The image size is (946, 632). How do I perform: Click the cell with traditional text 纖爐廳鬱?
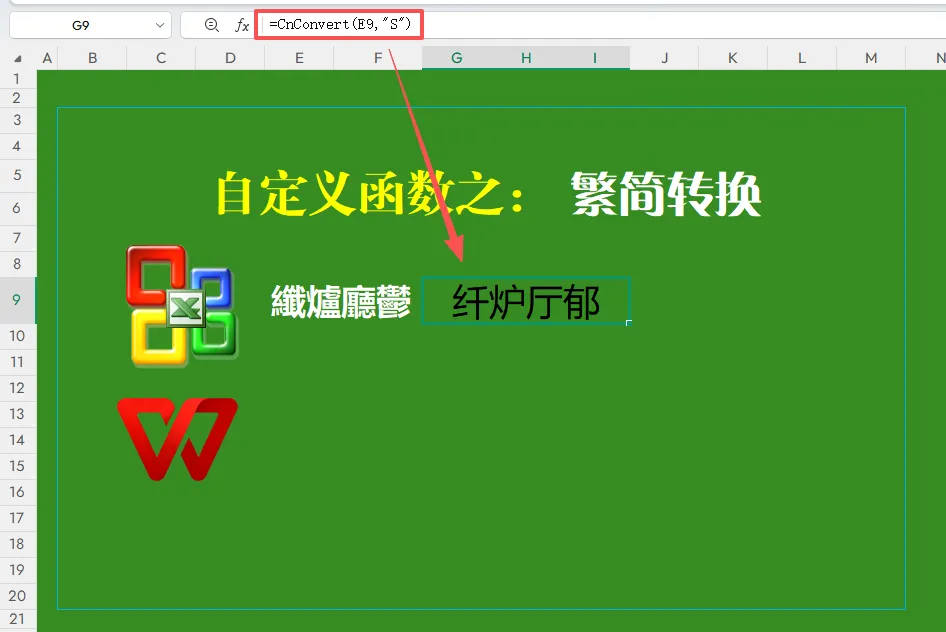point(341,301)
